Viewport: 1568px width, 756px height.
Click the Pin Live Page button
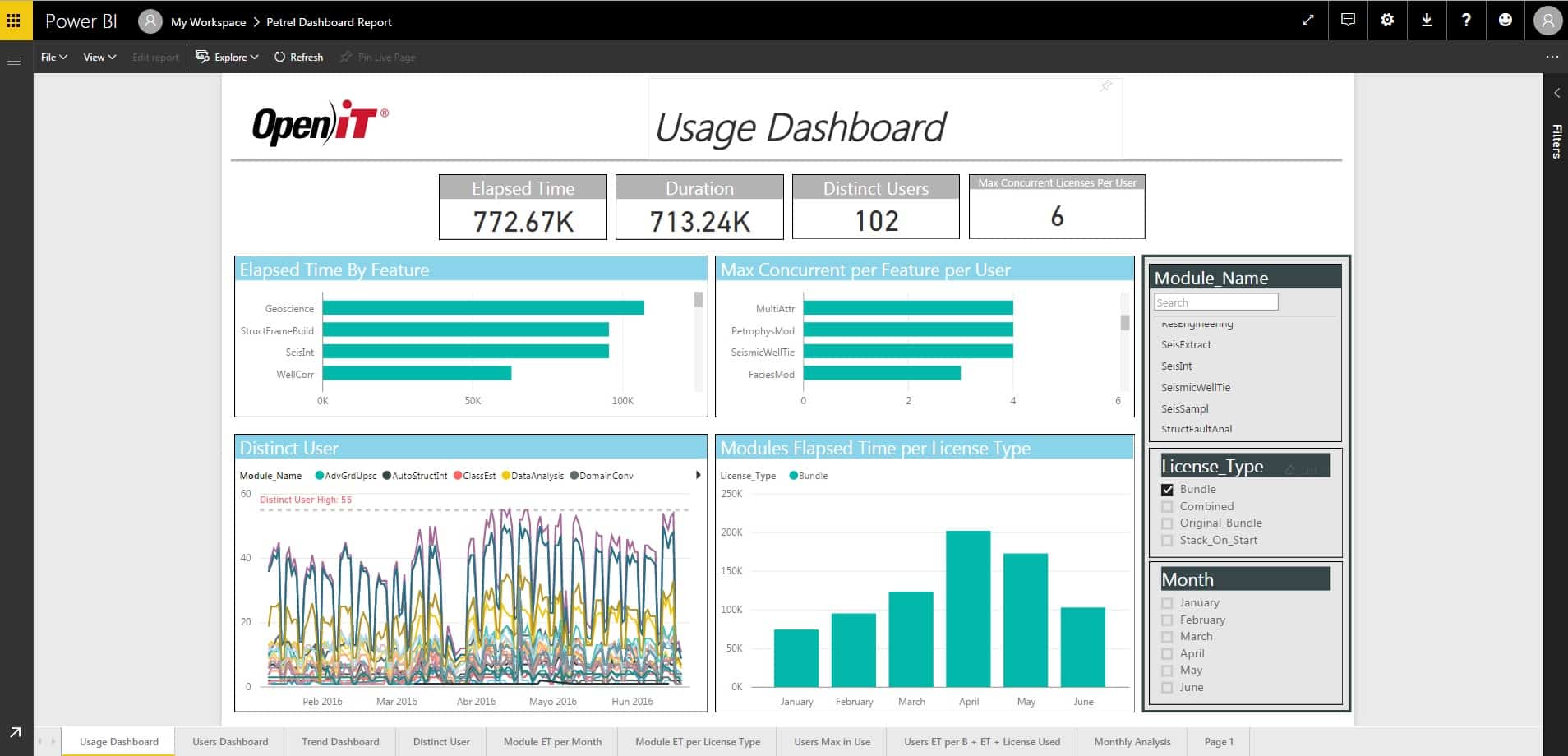click(378, 58)
